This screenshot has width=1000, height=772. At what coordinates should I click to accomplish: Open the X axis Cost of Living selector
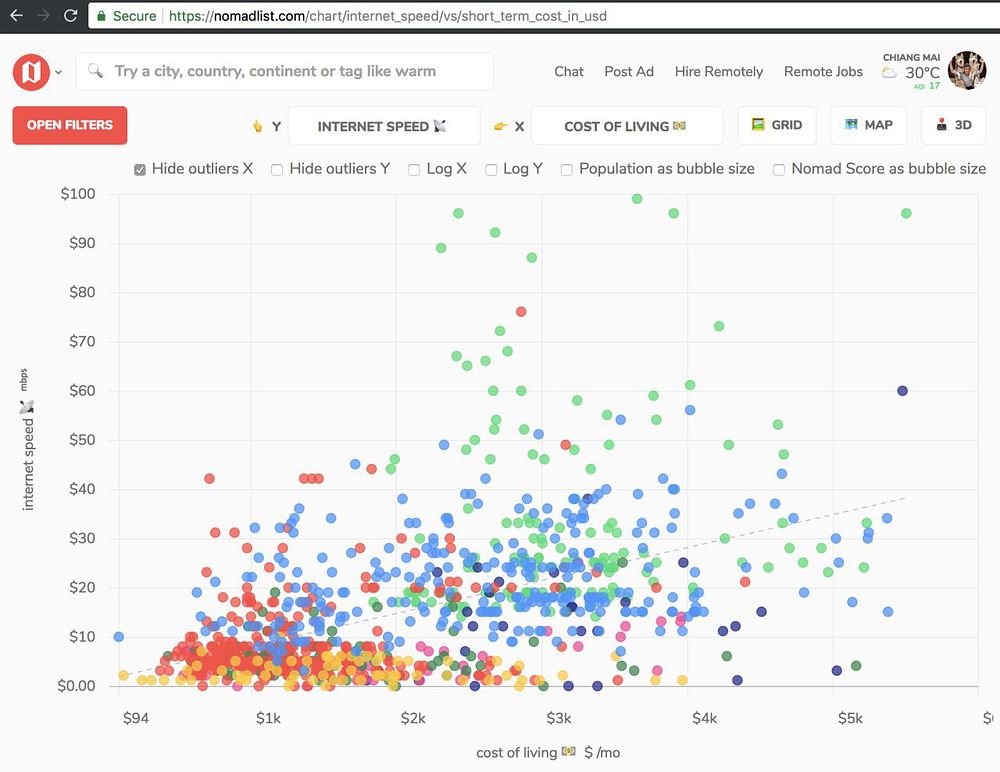(627, 126)
